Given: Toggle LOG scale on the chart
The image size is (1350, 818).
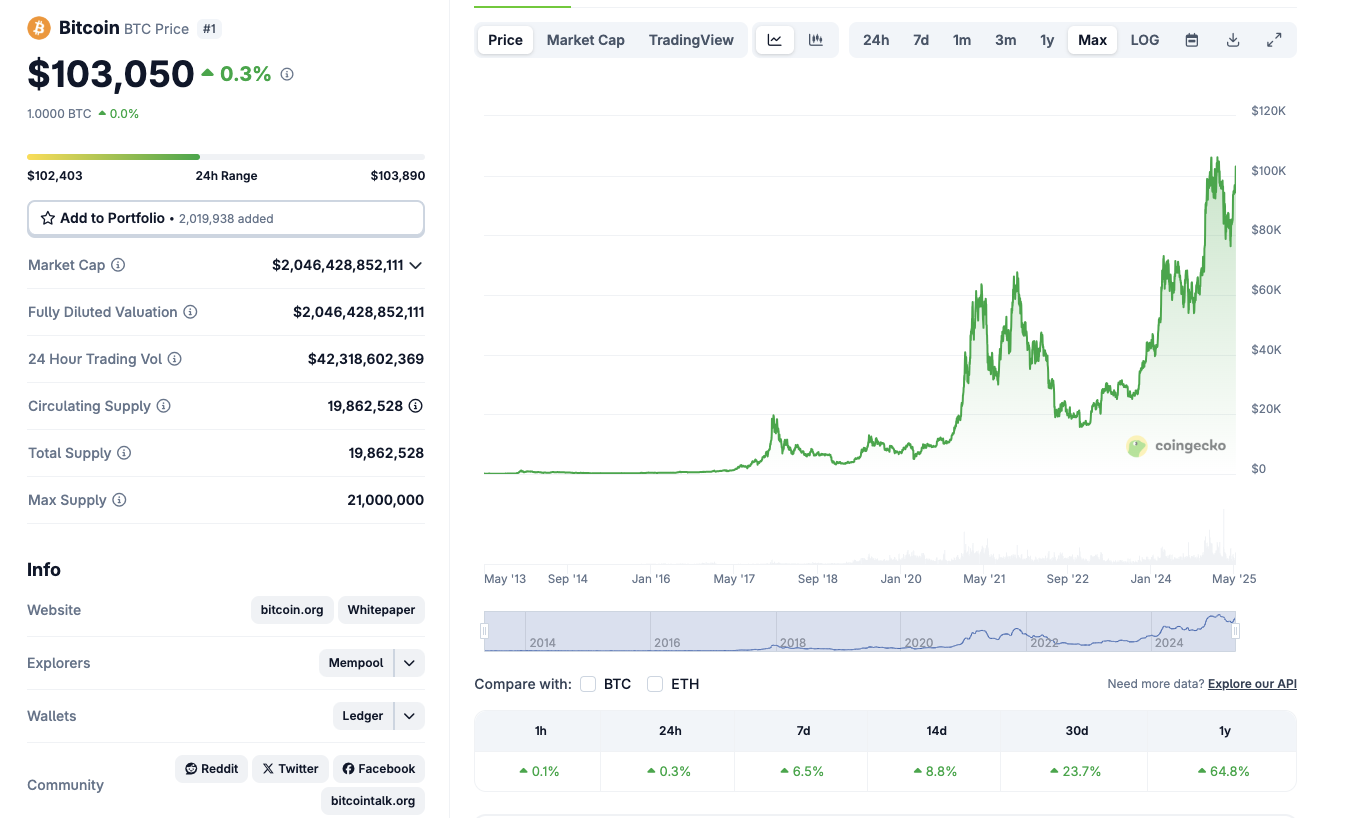Looking at the screenshot, I should tap(1145, 40).
